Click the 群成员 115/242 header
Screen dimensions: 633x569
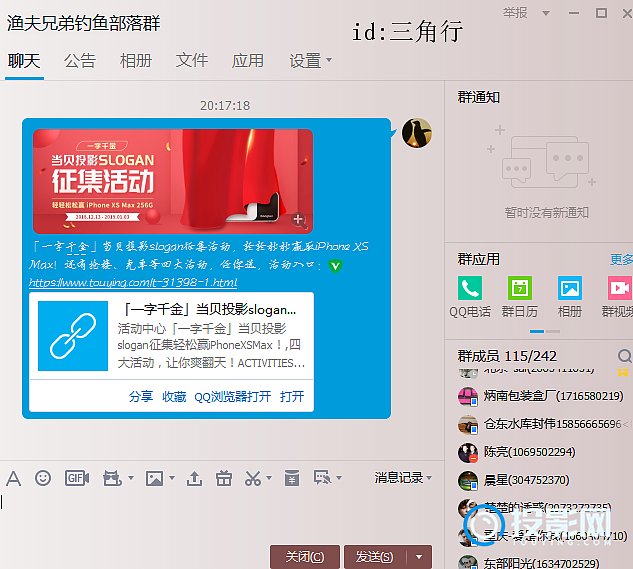(x=507, y=356)
